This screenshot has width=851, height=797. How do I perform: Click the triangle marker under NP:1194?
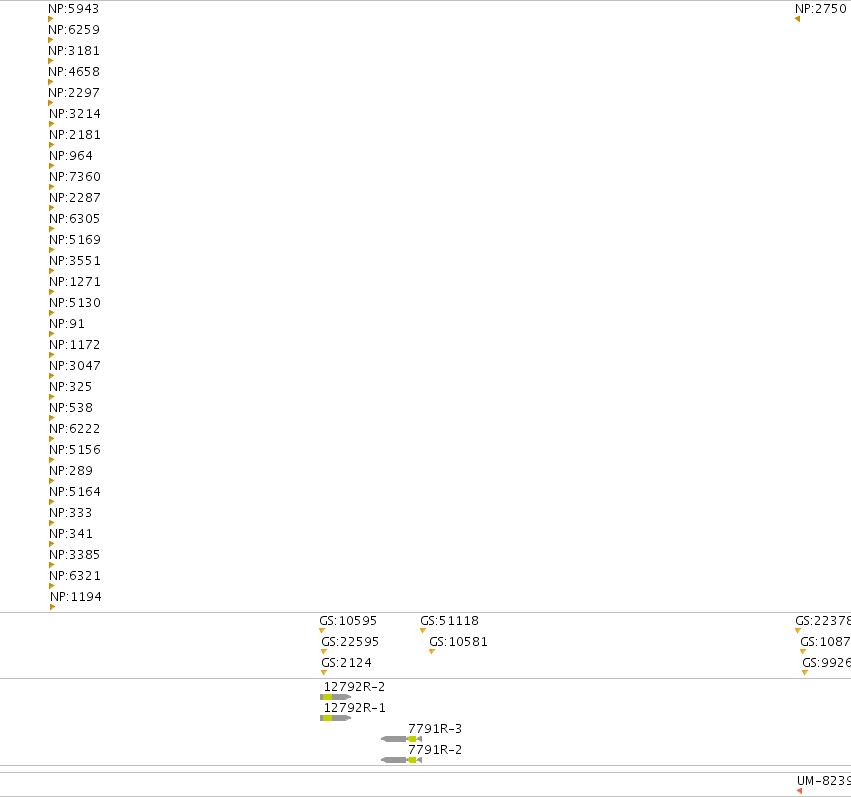(x=53, y=607)
